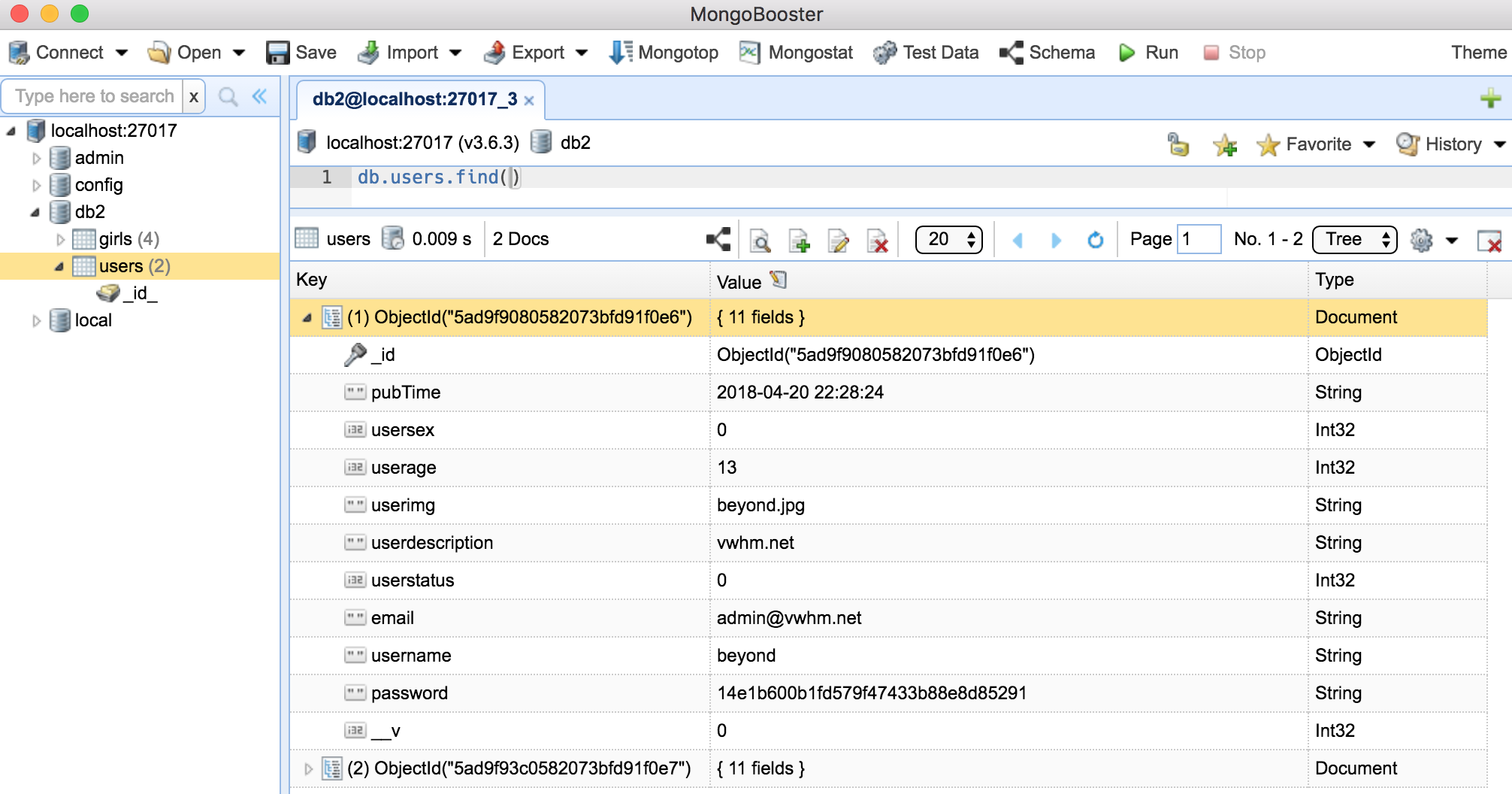Click the edit document pencil icon

(x=839, y=241)
